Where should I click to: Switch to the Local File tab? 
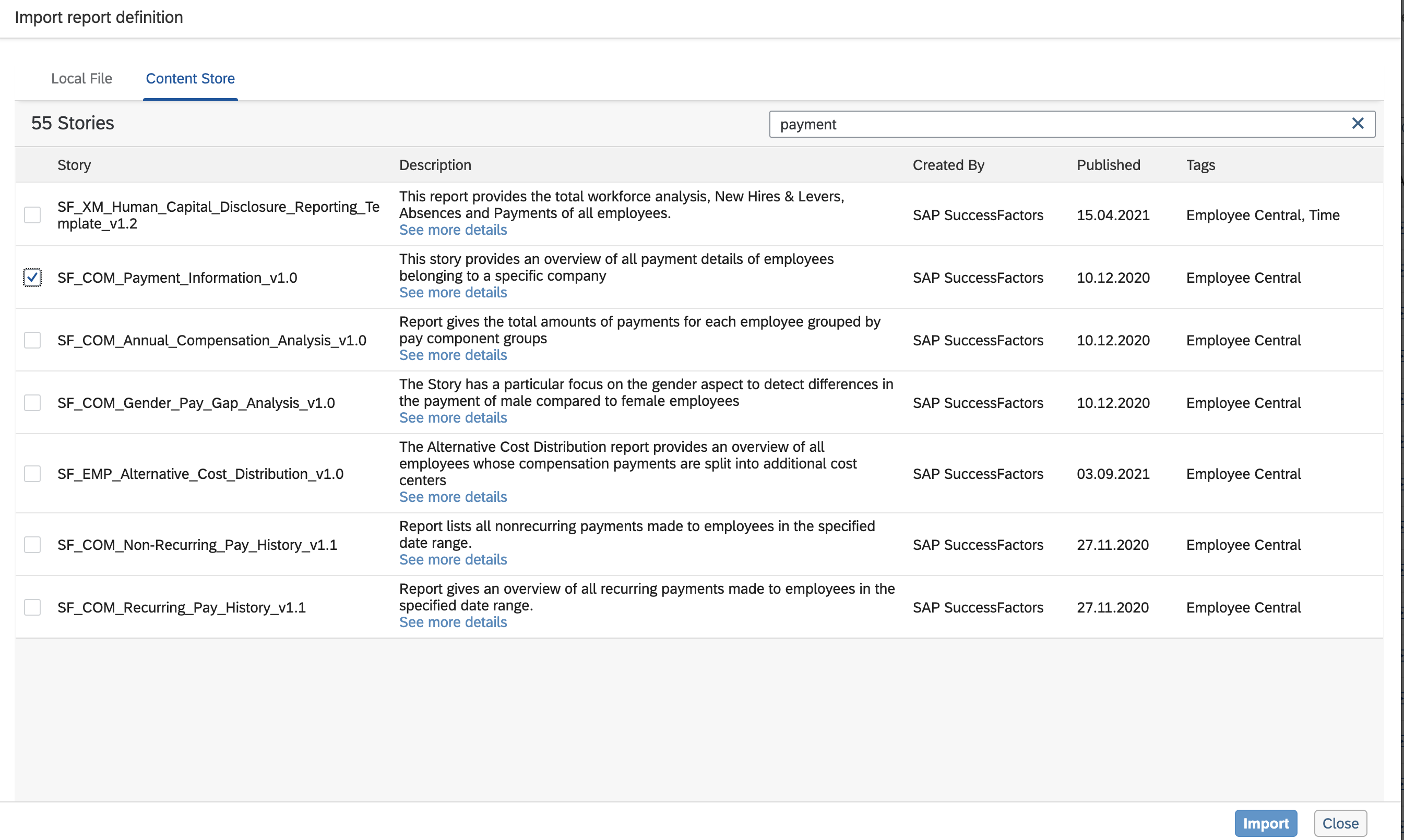[x=81, y=79]
